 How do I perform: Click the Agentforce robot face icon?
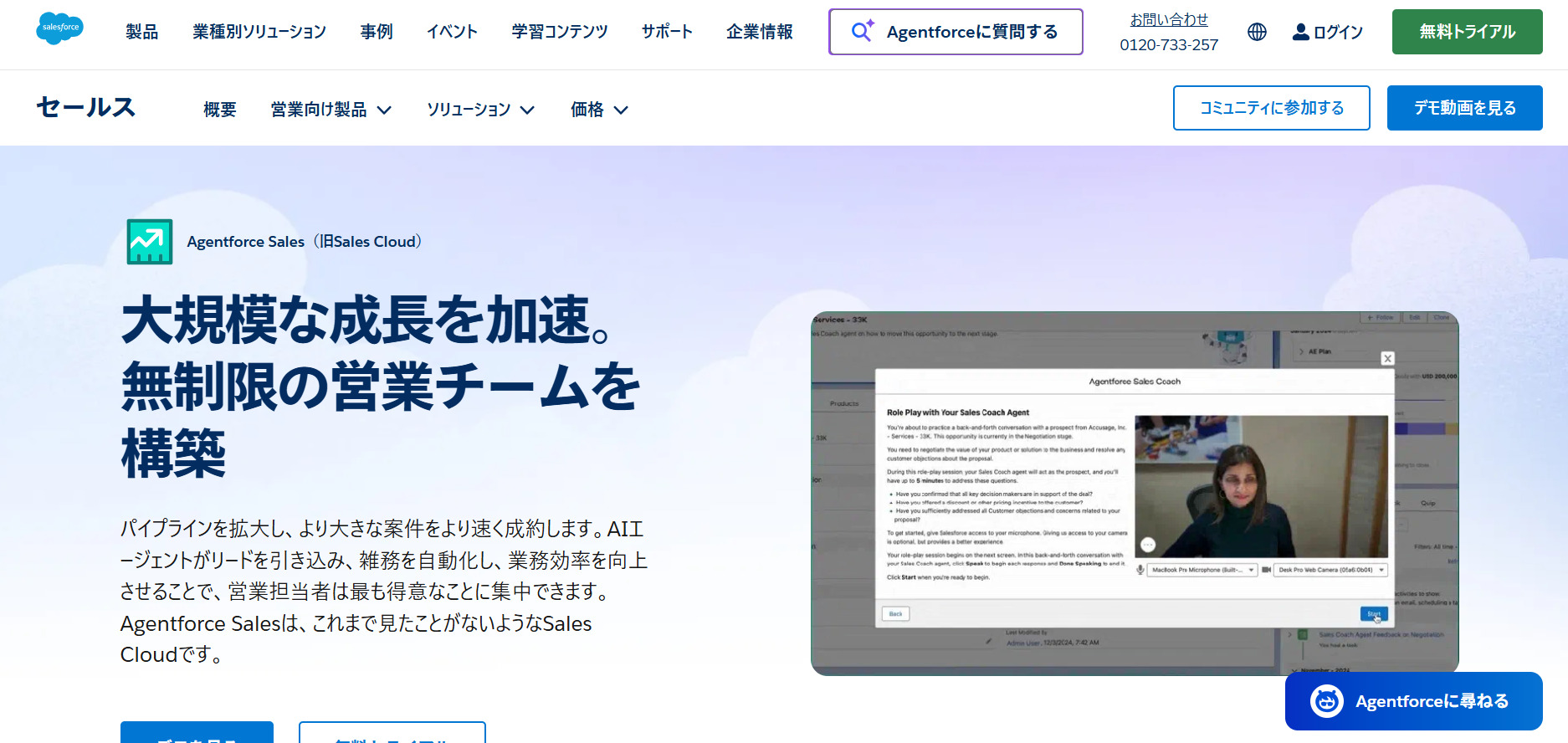coord(1326,701)
